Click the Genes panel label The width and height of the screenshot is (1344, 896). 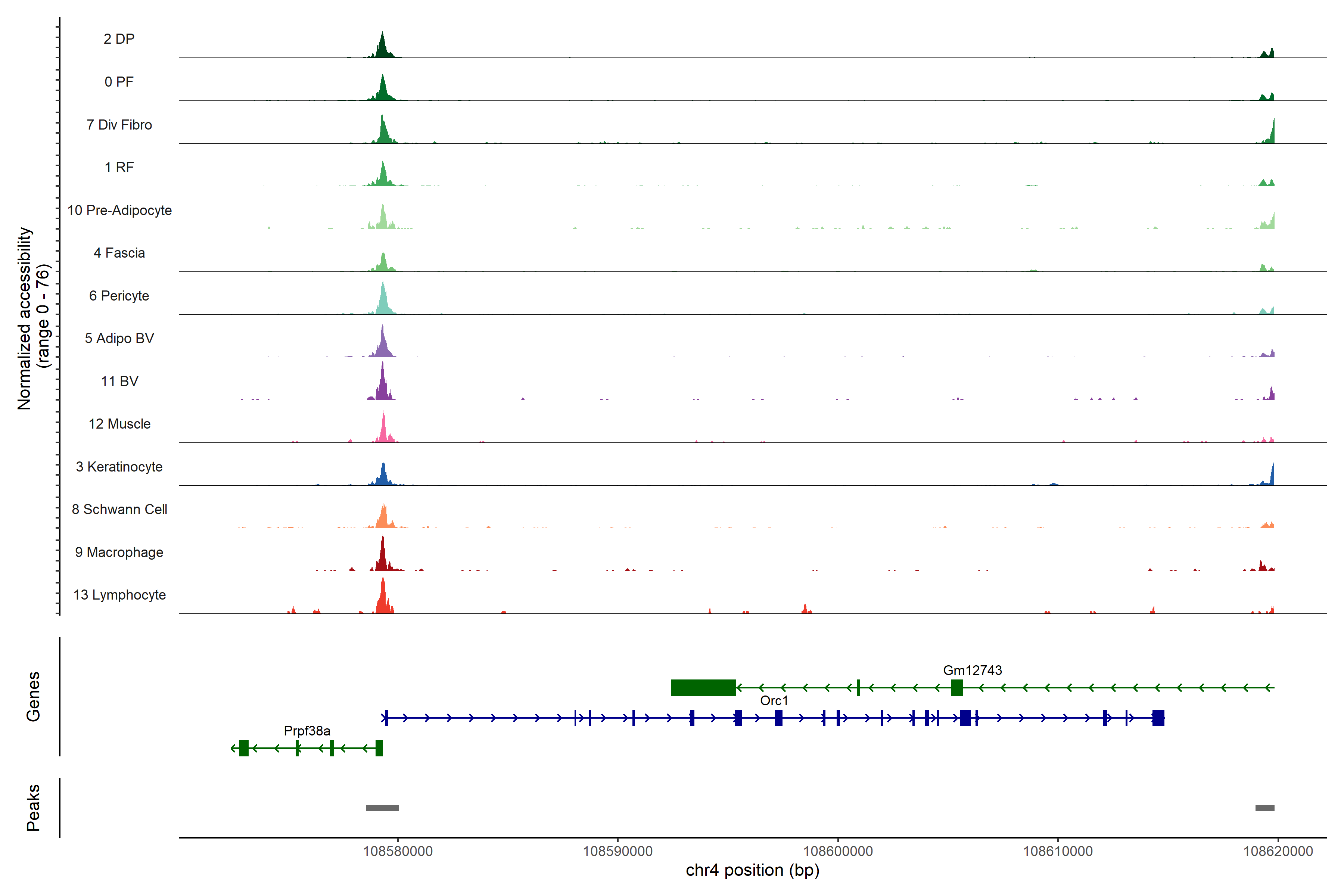pyautogui.click(x=33, y=696)
